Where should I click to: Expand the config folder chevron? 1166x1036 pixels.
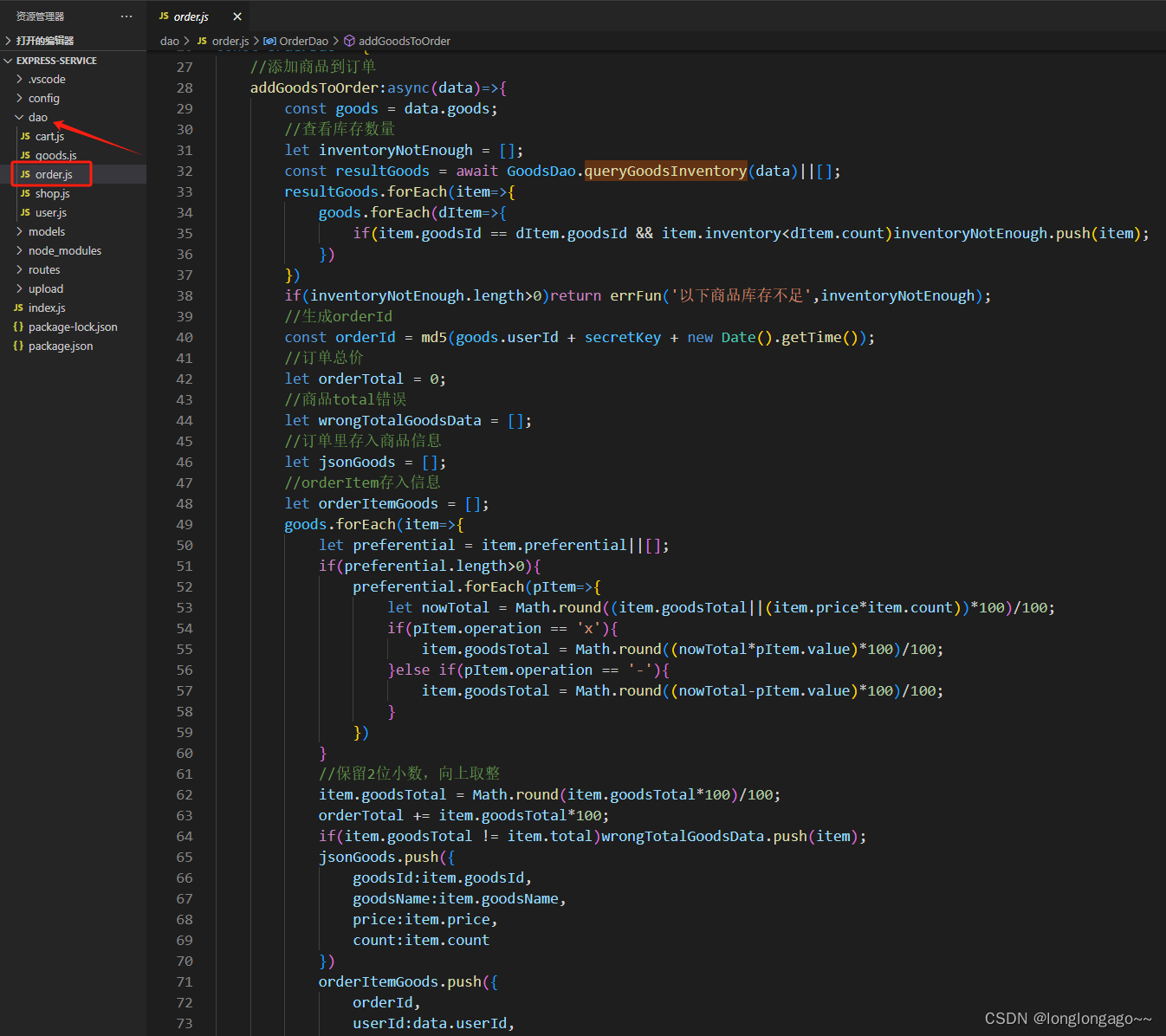click(20, 98)
